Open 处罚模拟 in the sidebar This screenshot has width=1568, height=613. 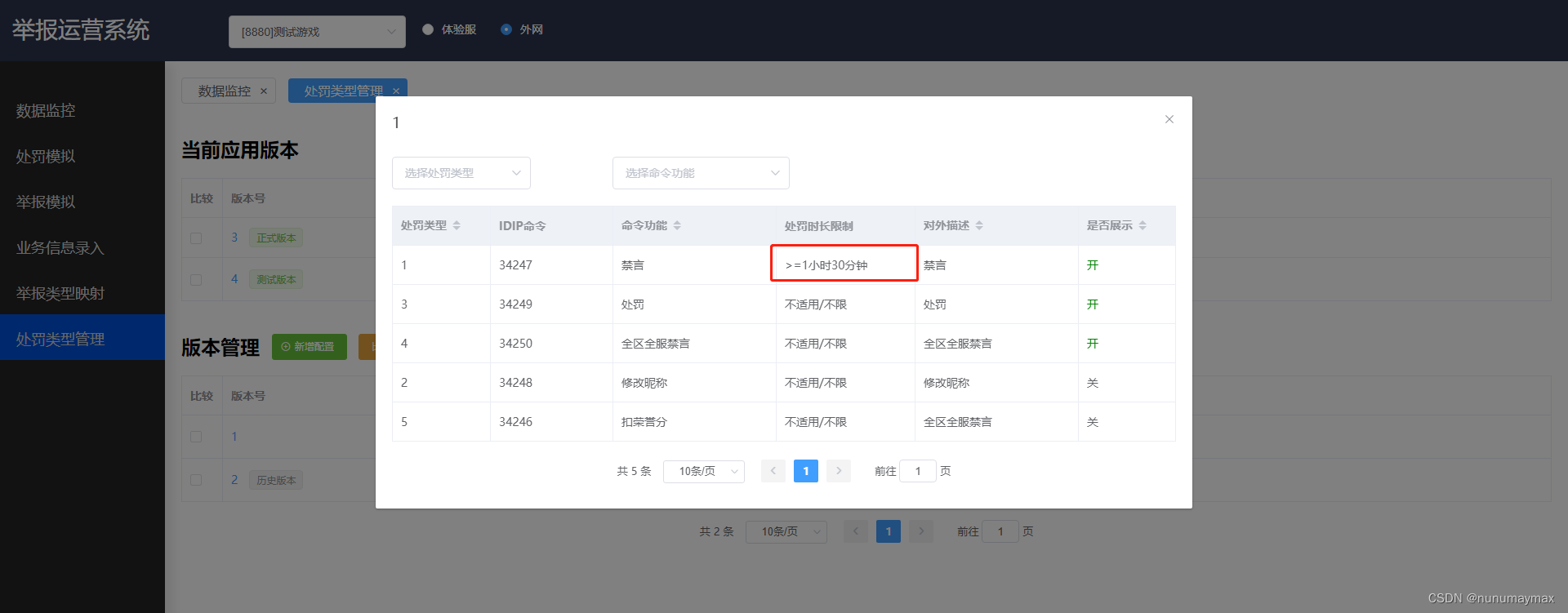[x=82, y=156]
